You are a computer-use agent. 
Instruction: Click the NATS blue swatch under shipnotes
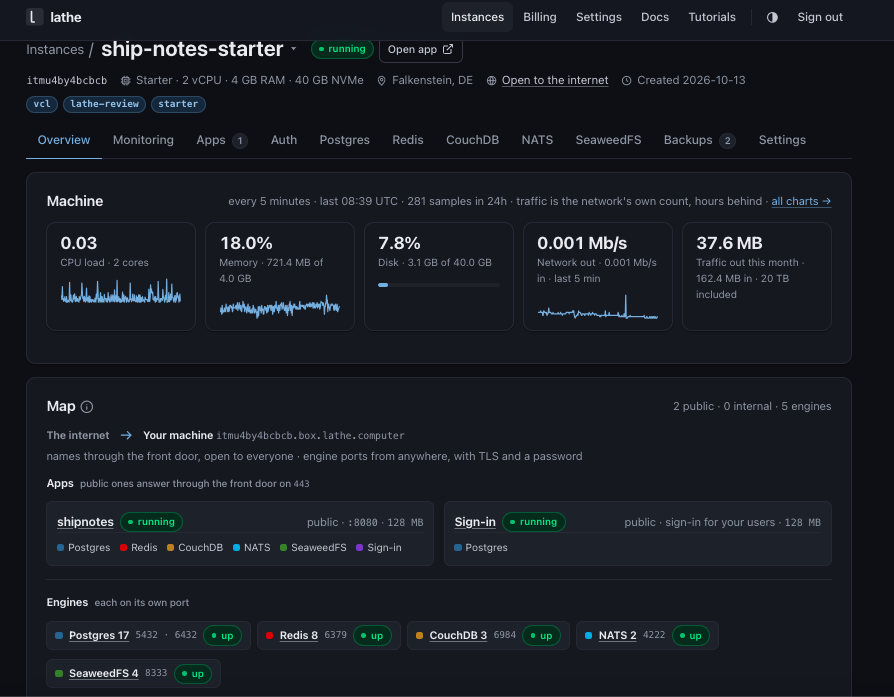(236, 548)
